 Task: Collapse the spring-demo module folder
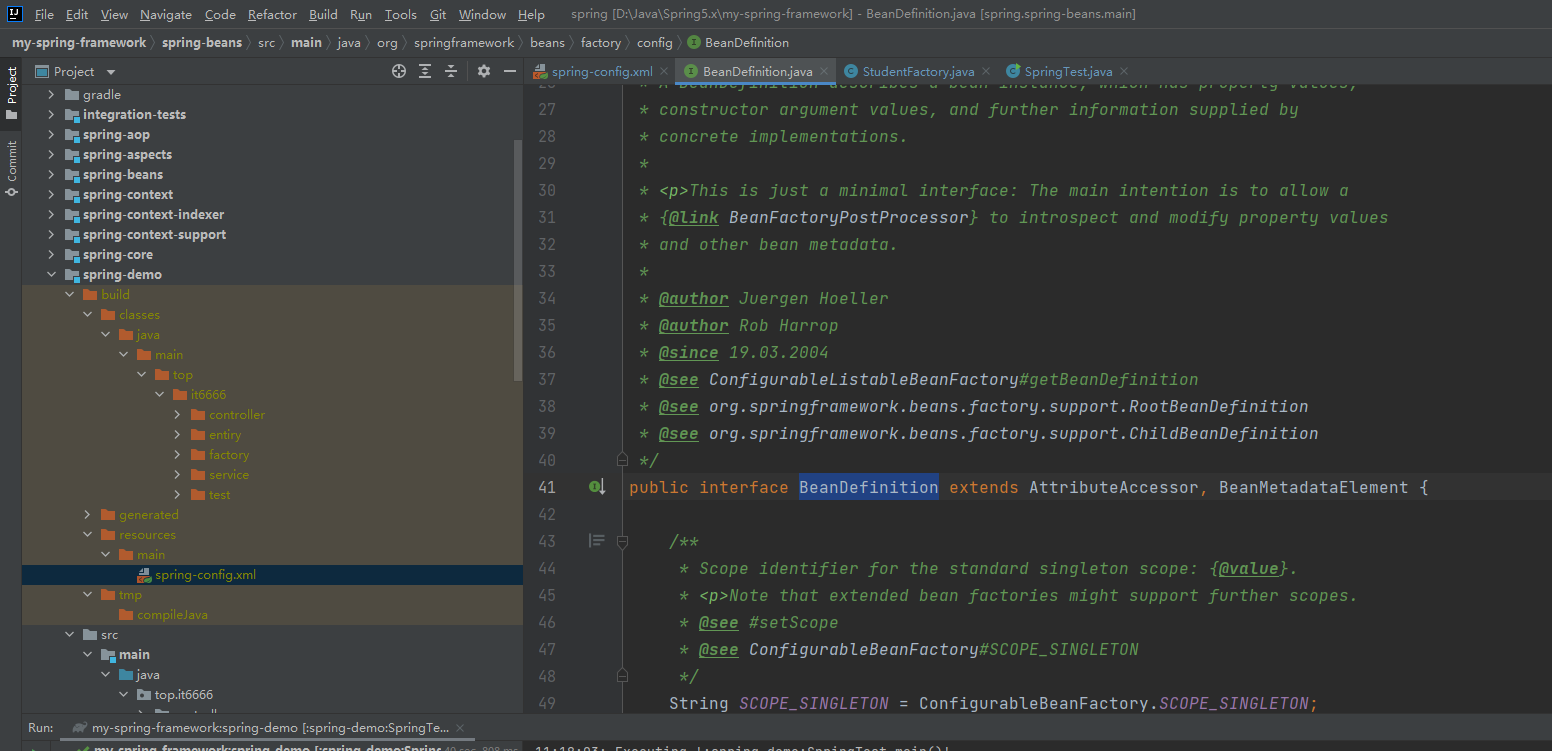point(52,275)
